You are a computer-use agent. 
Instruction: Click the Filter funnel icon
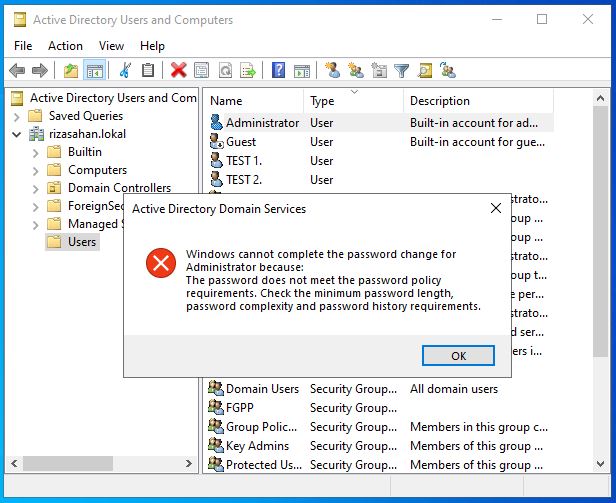(x=402, y=71)
